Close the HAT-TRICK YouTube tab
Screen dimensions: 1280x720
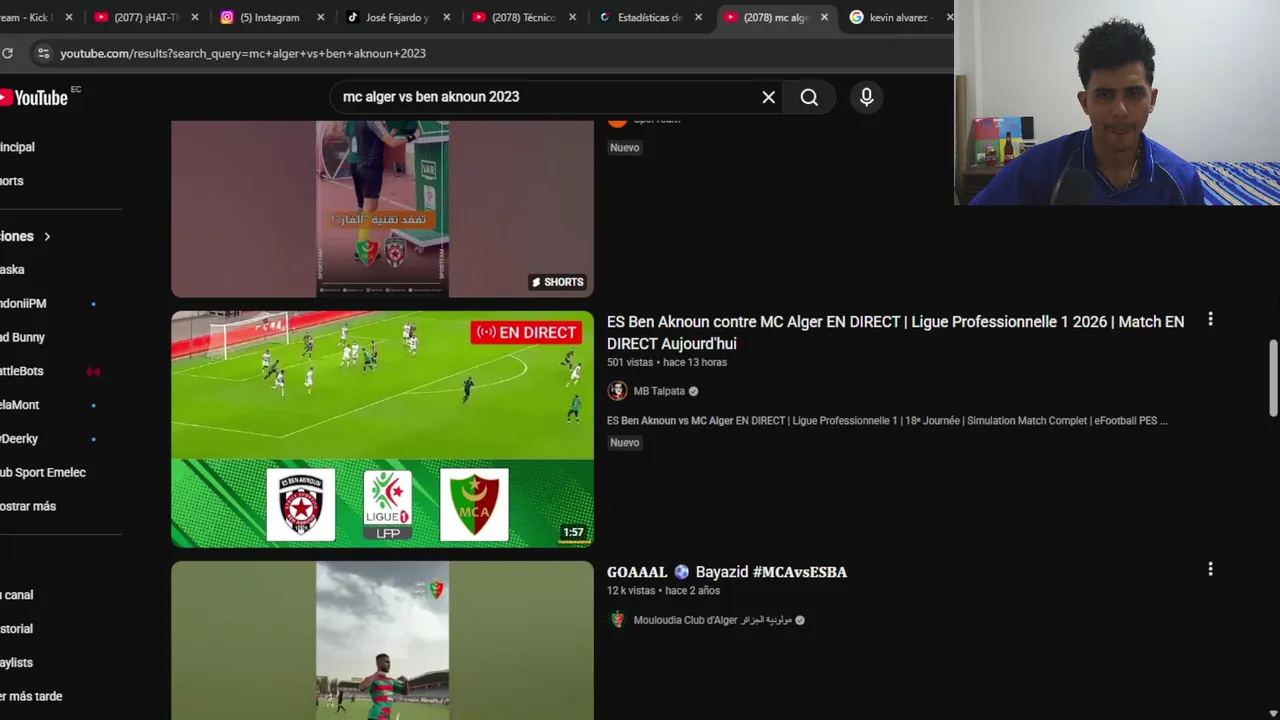pyautogui.click(x=195, y=17)
